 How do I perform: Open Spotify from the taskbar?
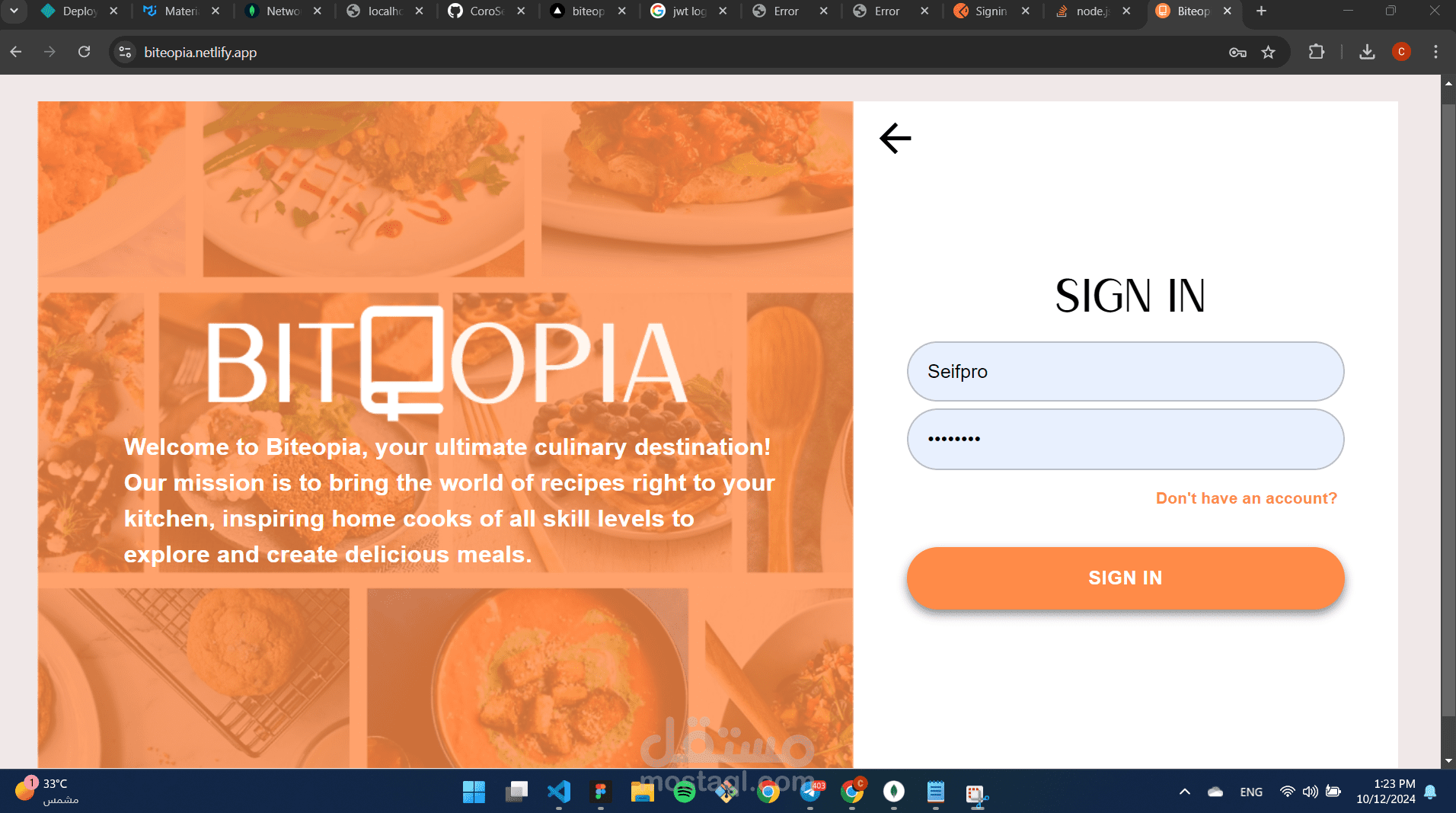tap(685, 792)
